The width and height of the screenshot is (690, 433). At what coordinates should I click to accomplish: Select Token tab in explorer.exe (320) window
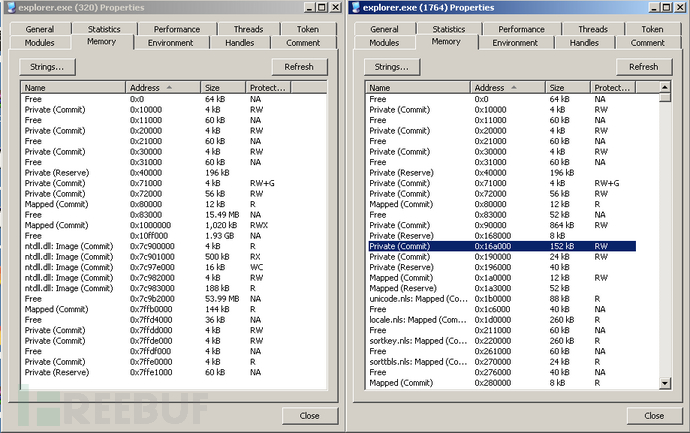coord(306,29)
